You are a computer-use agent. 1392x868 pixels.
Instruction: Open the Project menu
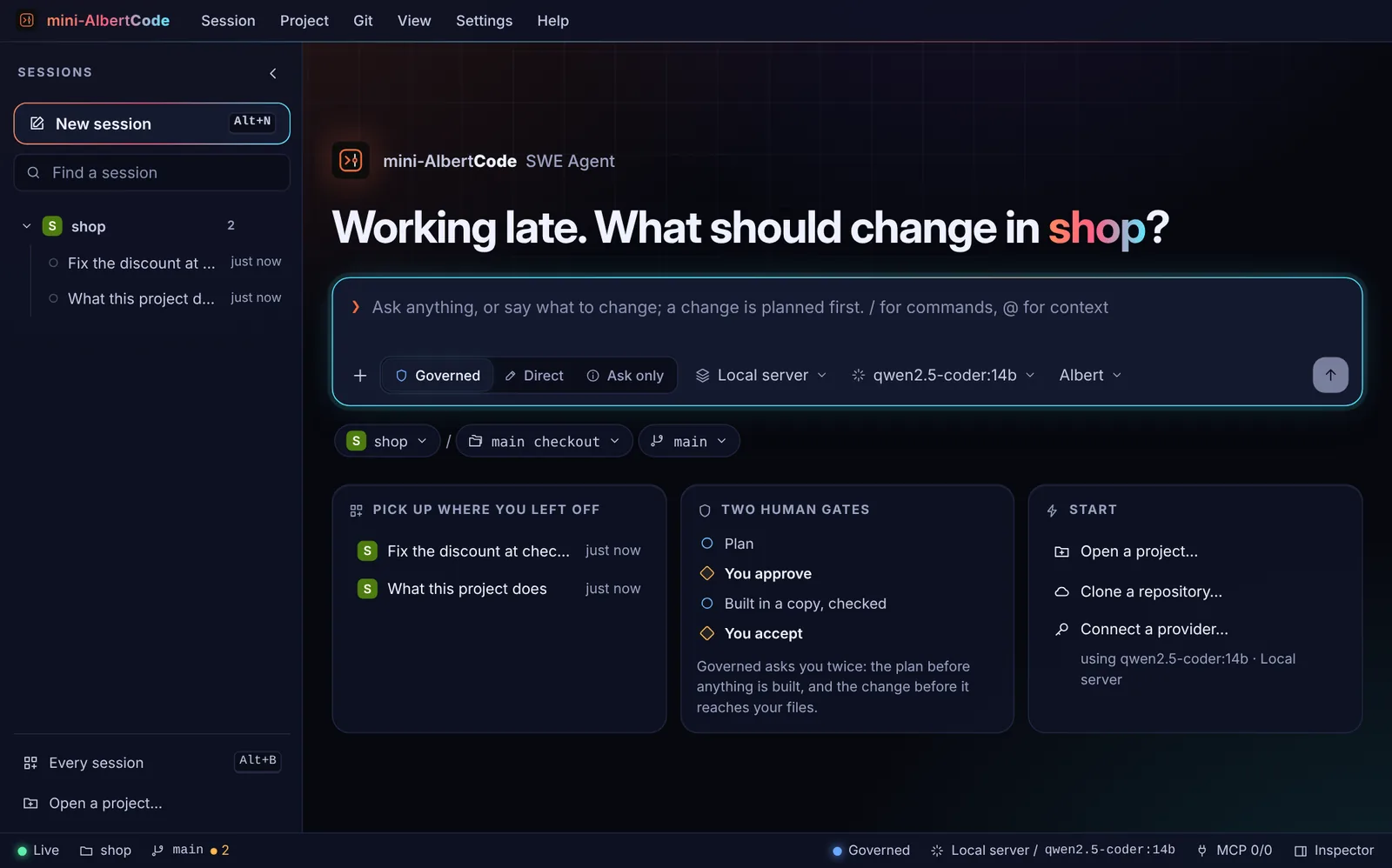coord(304,21)
